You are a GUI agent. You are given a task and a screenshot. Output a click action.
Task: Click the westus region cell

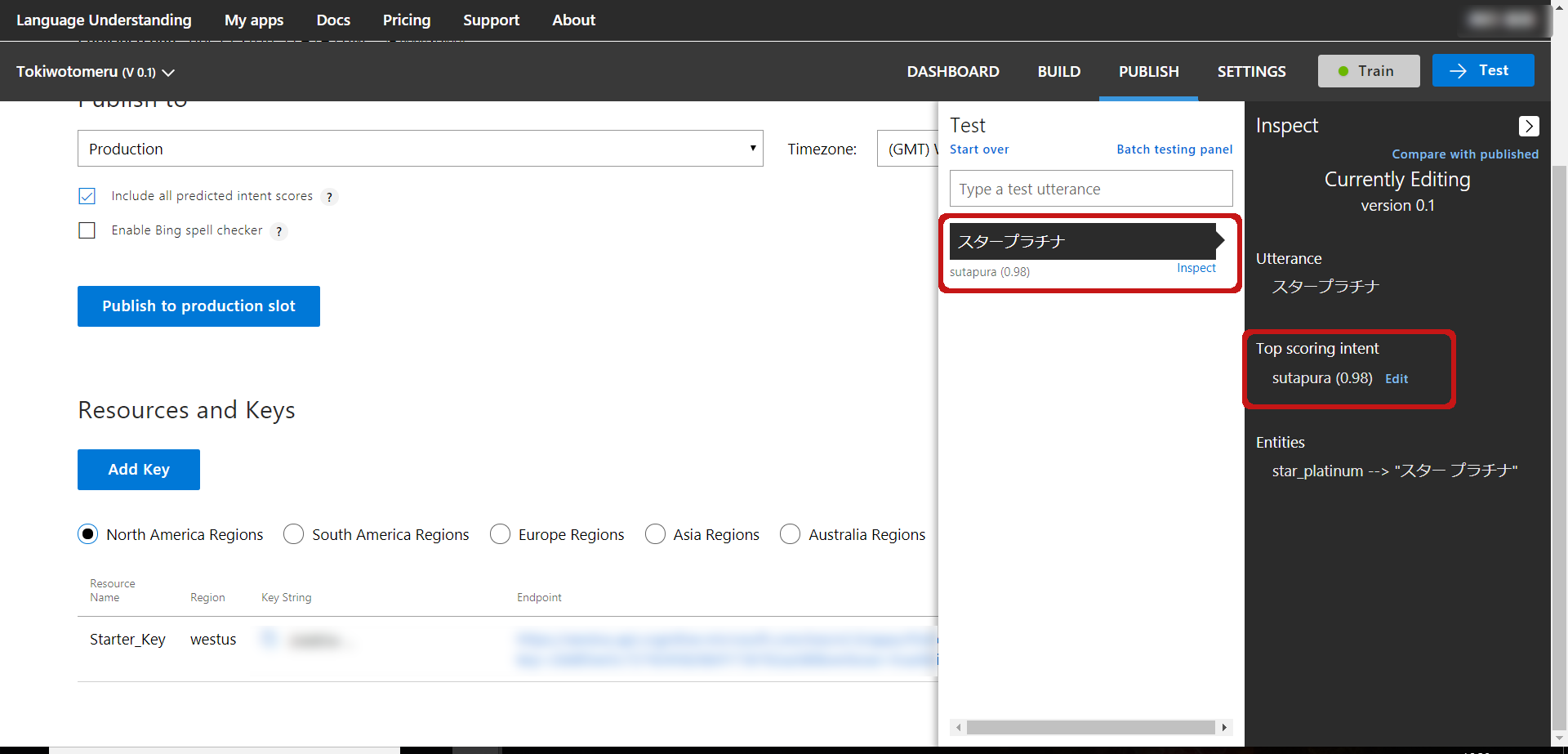pyautogui.click(x=213, y=640)
